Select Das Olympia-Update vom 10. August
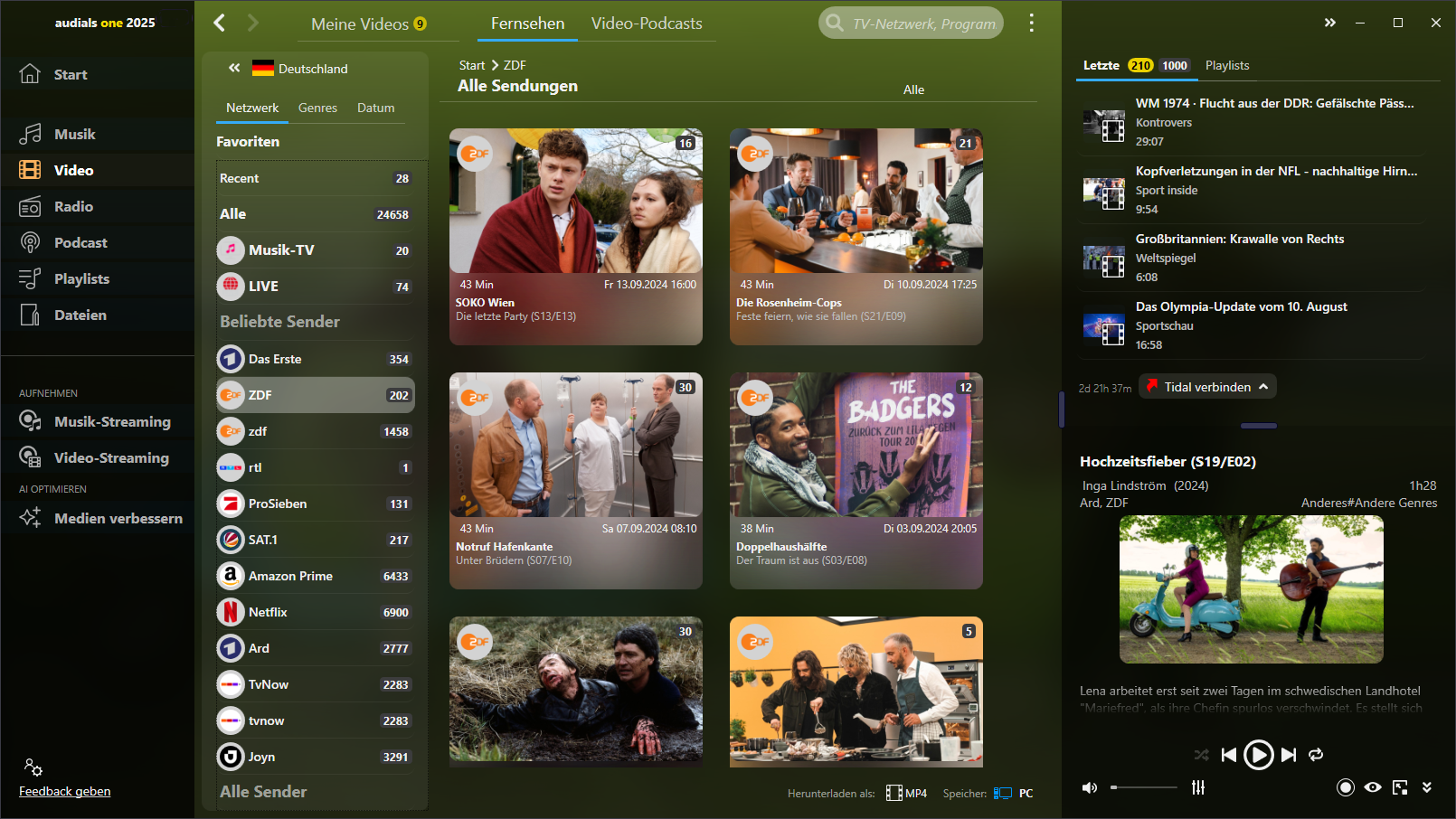Screen dimensions: 1456x819 click(x=1253, y=325)
